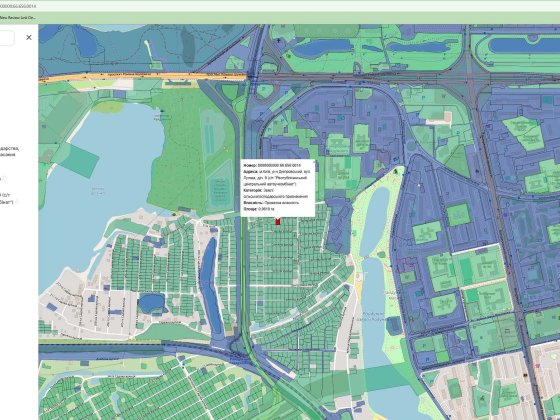Open the New Review Link bookmark
The width and height of the screenshot is (560, 420).
(x=18, y=17)
